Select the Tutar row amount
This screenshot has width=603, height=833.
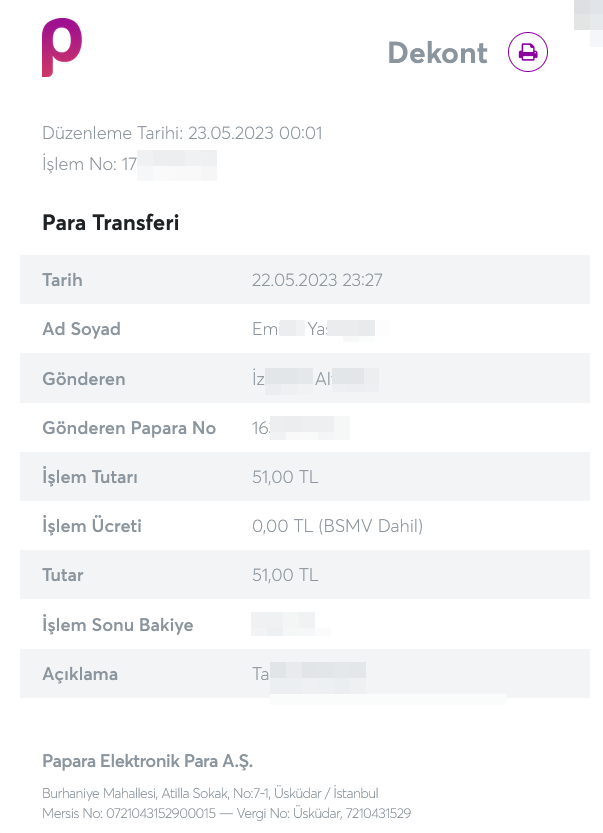[x=285, y=575]
